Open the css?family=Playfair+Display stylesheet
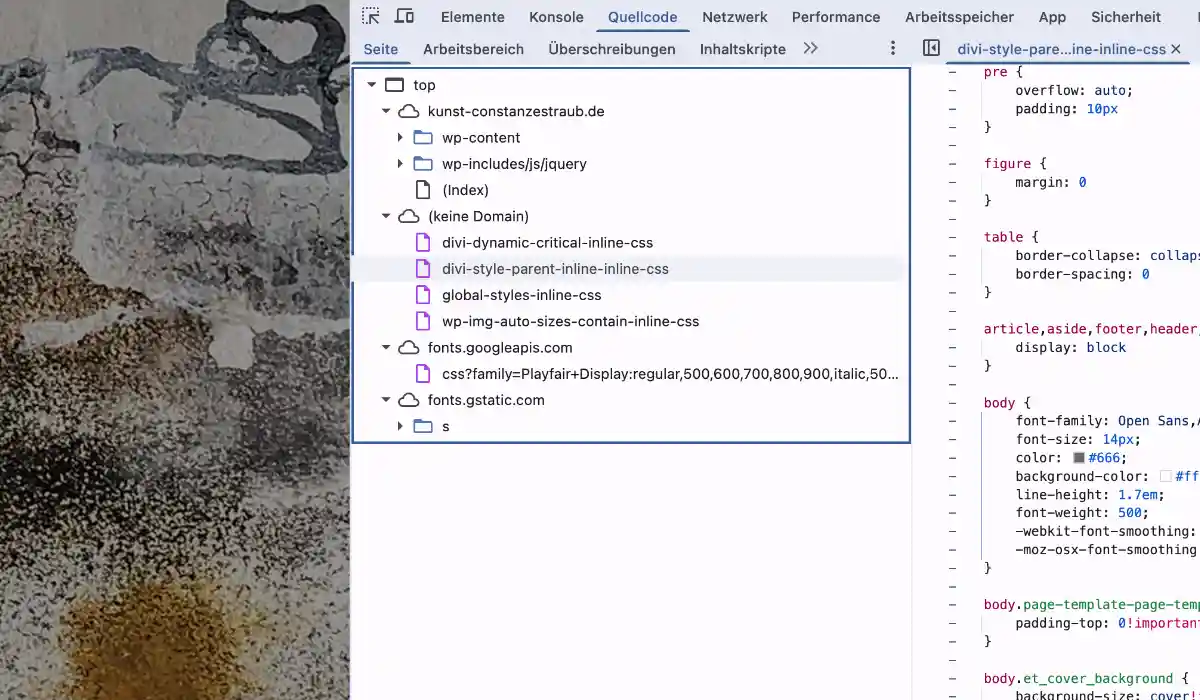This screenshot has width=1200, height=700. point(670,374)
